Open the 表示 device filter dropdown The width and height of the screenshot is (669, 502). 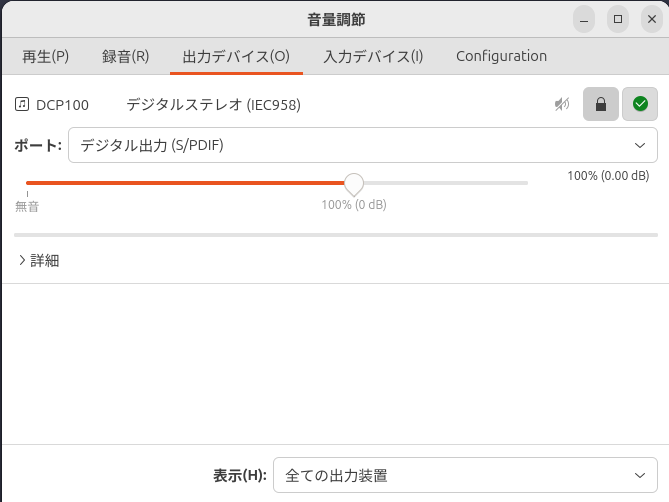click(465, 475)
